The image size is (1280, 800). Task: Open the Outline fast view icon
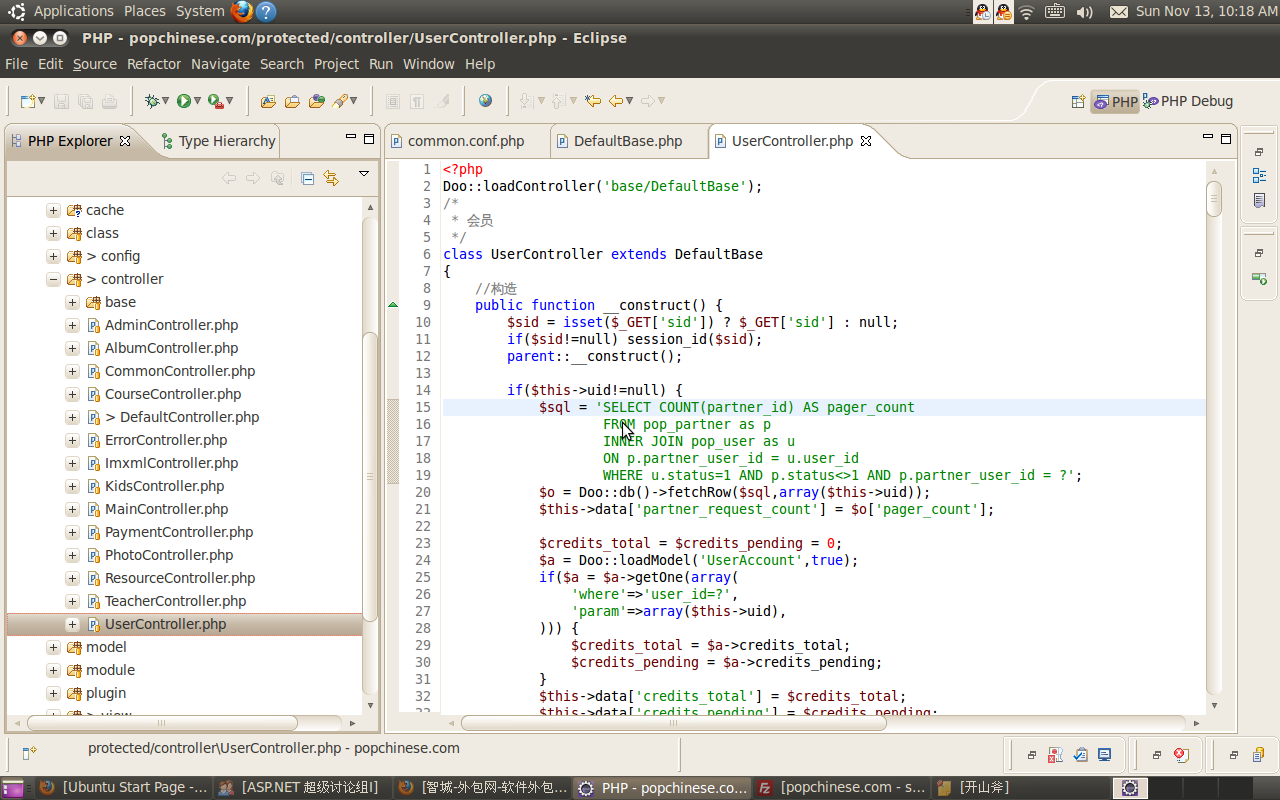pyautogui.click(x=1259, y=175)
